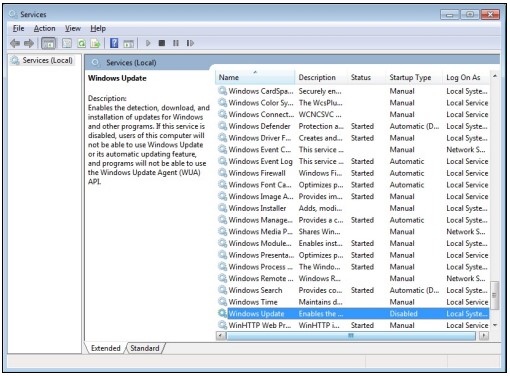Image resolution: width=510 pixels, height=376 pixels.
Task: Open the Help menu
Action: (x=98, y=29)
